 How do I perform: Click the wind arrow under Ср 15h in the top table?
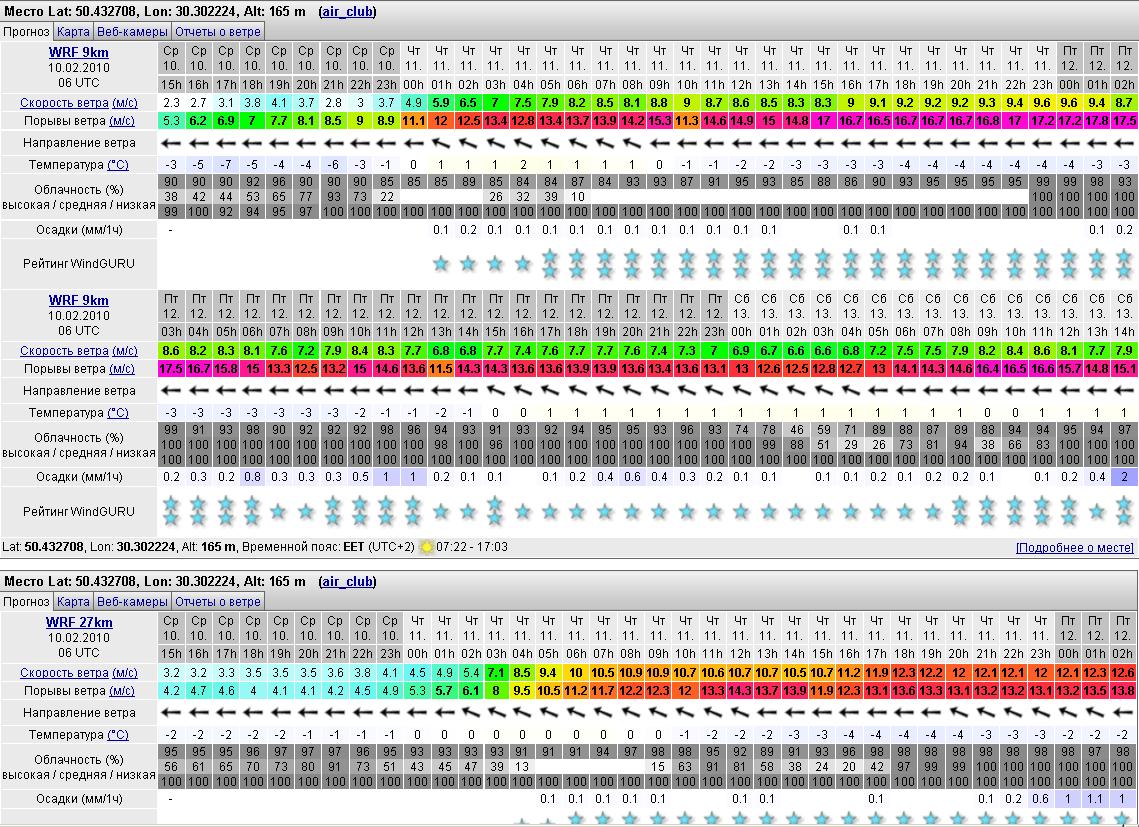(171, 142)
